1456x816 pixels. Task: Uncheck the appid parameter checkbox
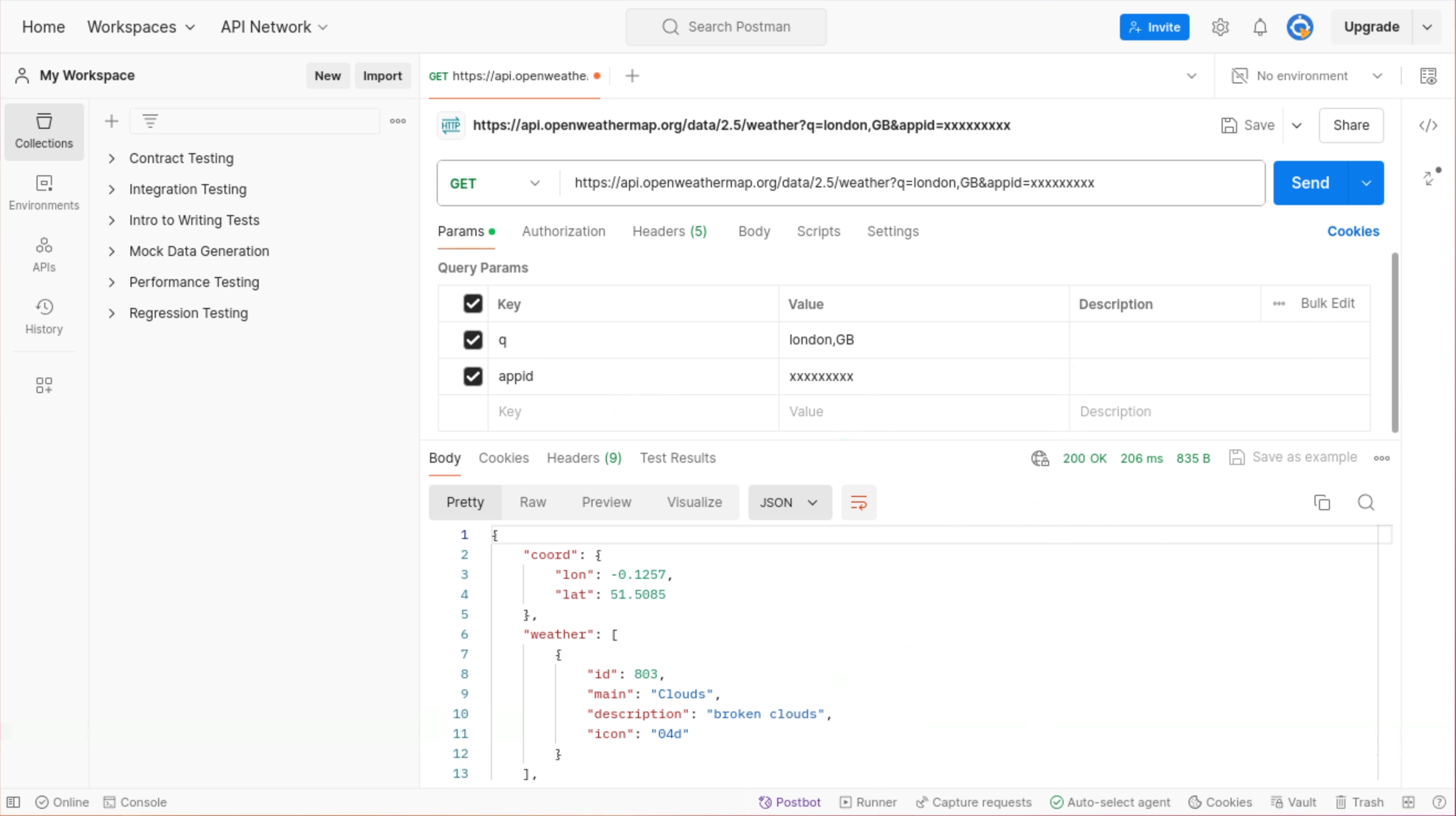[472, 376]
